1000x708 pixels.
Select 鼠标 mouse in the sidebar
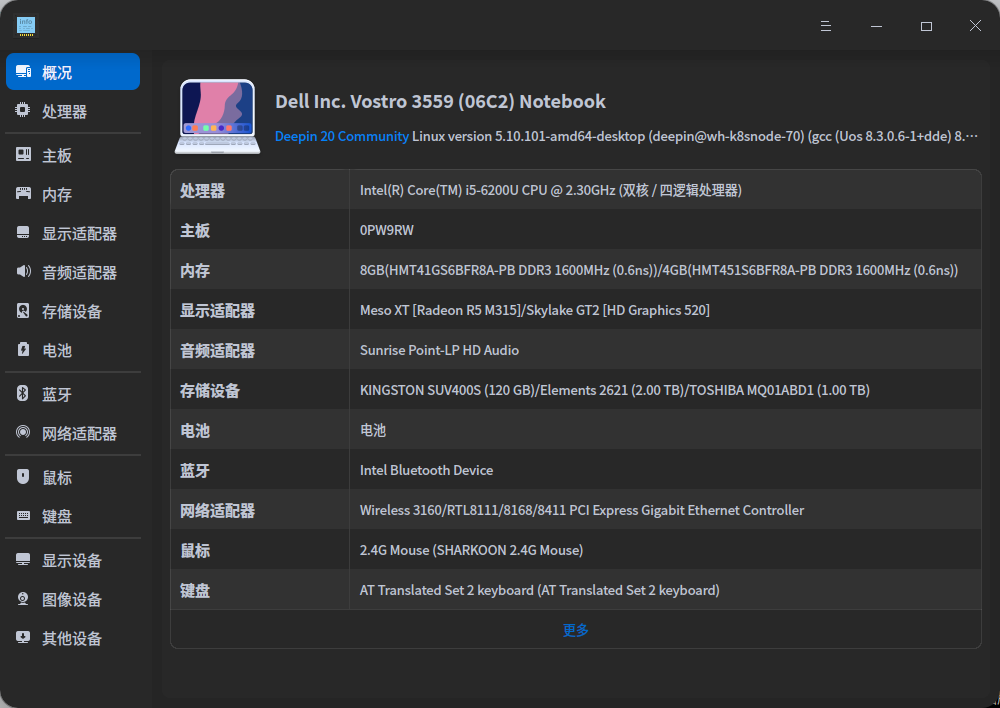(73, 477)
